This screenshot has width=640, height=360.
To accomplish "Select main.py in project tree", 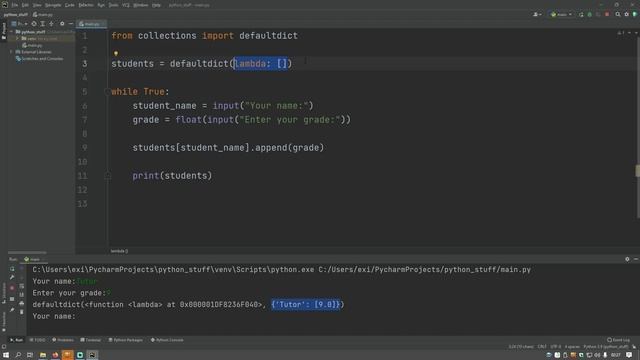I will pyautogui.click(x=33, y=45).
